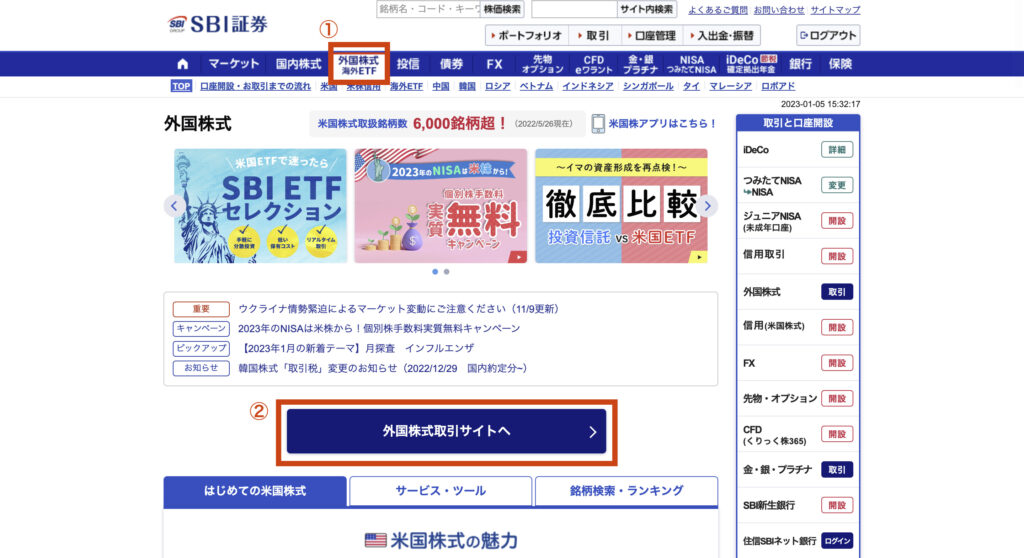Open the 個別株手数料実質無料 campaign banner
Viewport: 1024px width, 558px height.
coord(441,206)
